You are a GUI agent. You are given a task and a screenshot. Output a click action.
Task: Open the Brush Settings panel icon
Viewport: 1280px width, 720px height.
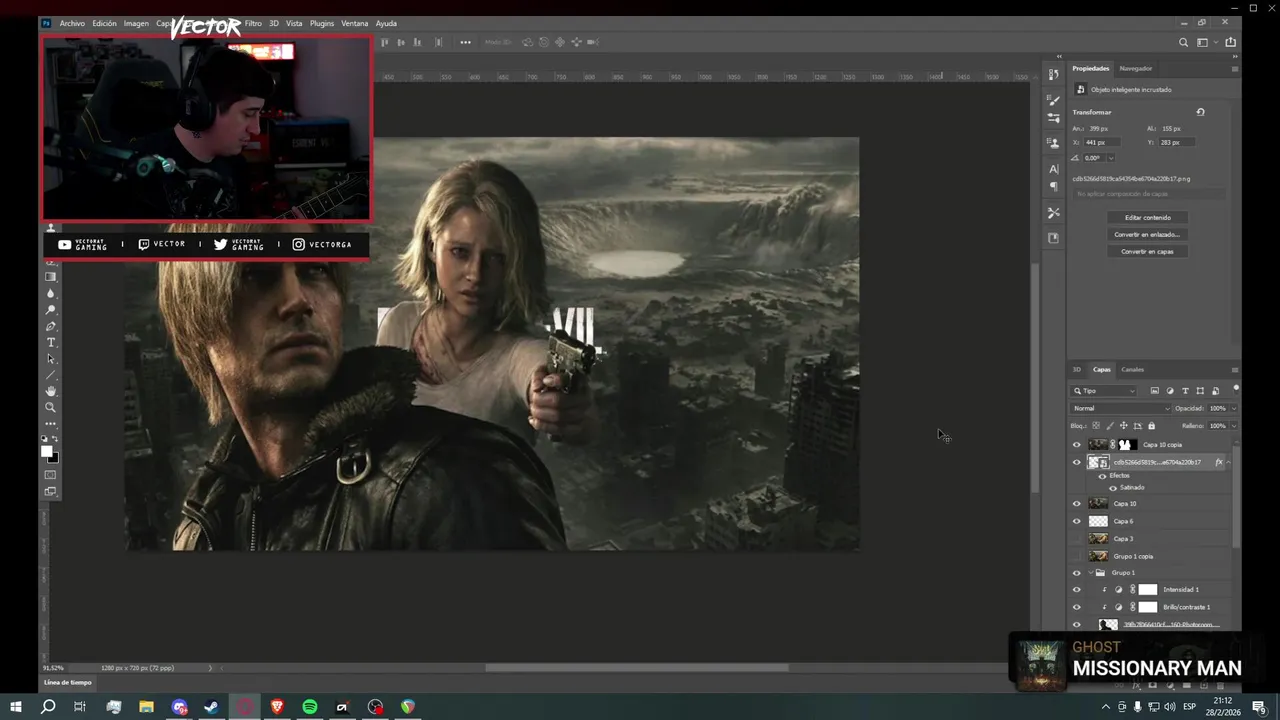click(1053, 100)
